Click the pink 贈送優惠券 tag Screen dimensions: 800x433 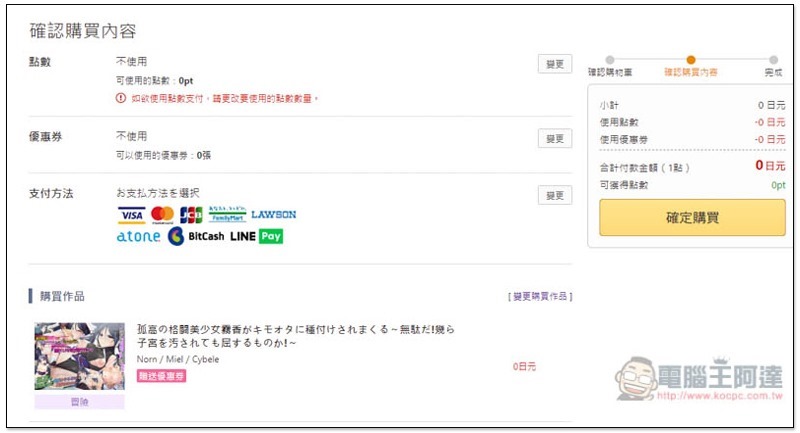point(161,376)
